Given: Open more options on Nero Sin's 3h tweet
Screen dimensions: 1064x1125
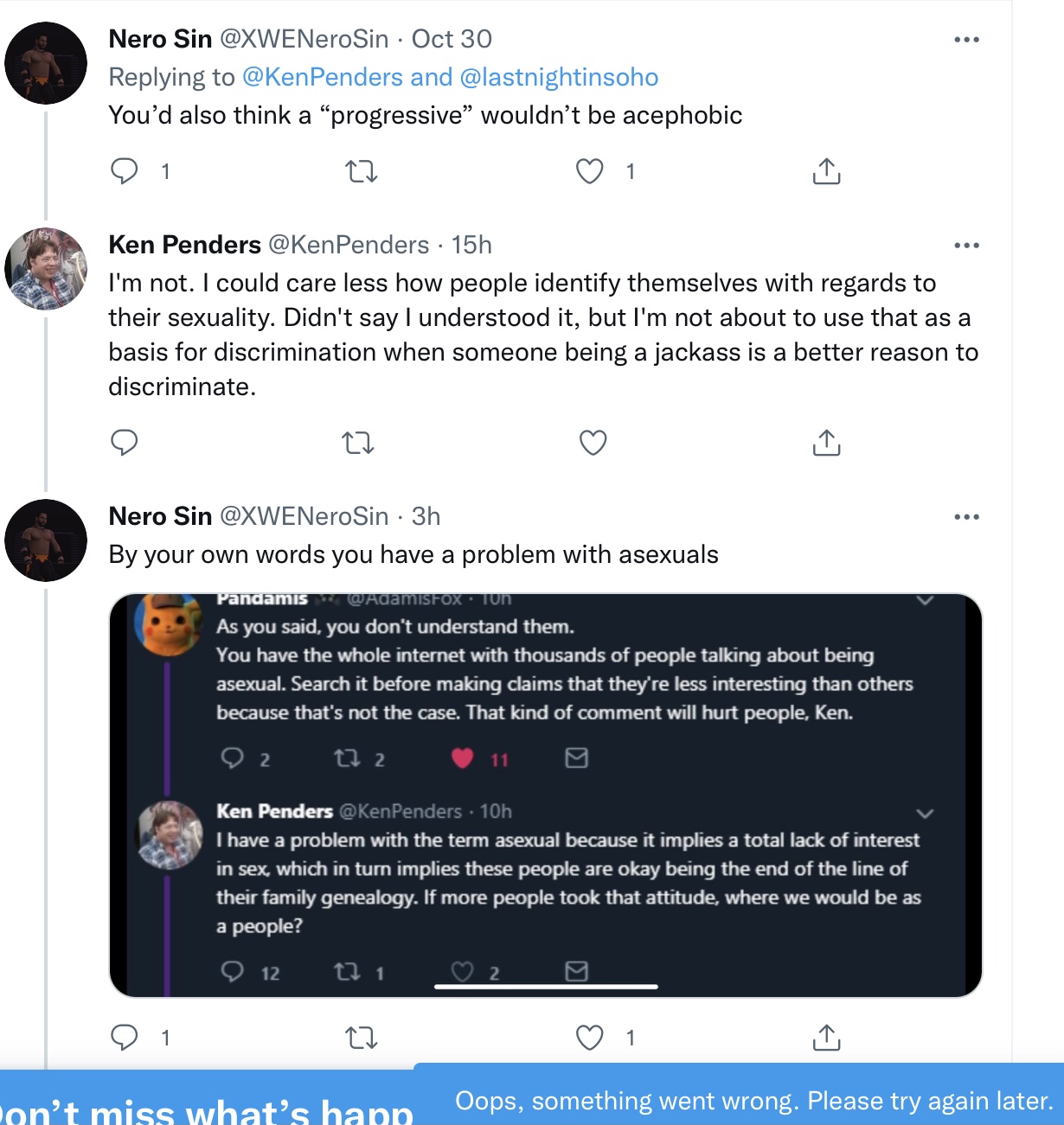Looking at the screenshot, I should point(966,517).
